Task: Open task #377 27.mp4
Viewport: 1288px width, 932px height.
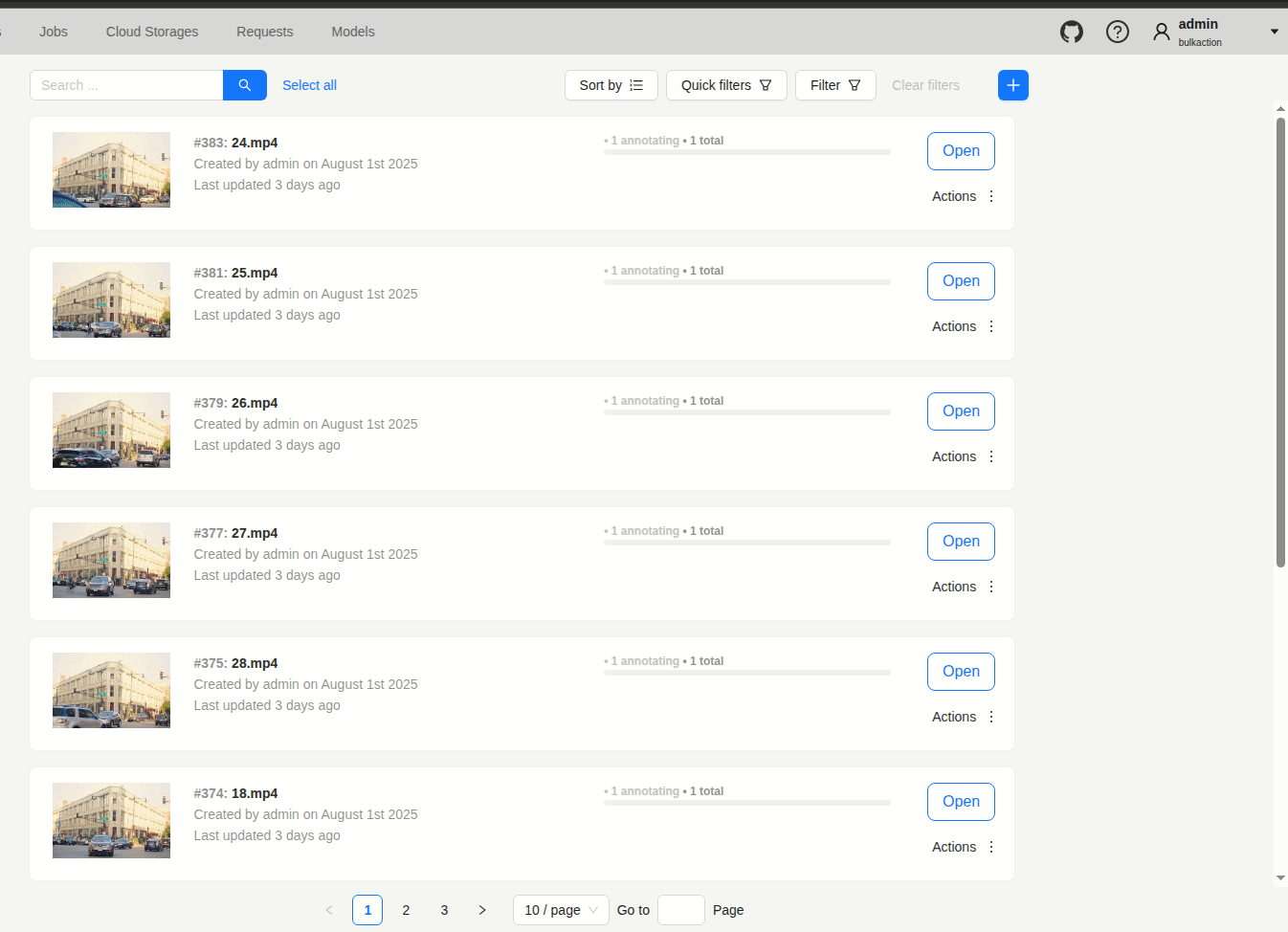Action: (x=961, y=542)
